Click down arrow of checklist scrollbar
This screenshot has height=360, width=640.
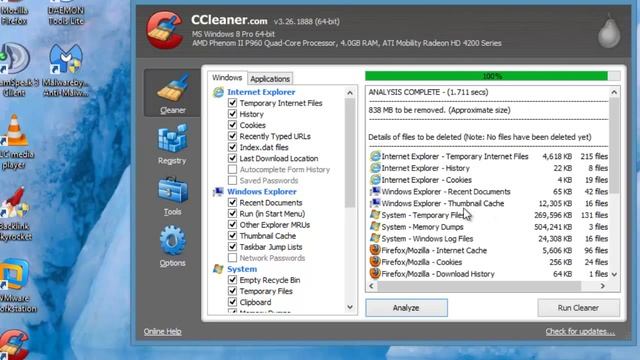tap(350, 307)
